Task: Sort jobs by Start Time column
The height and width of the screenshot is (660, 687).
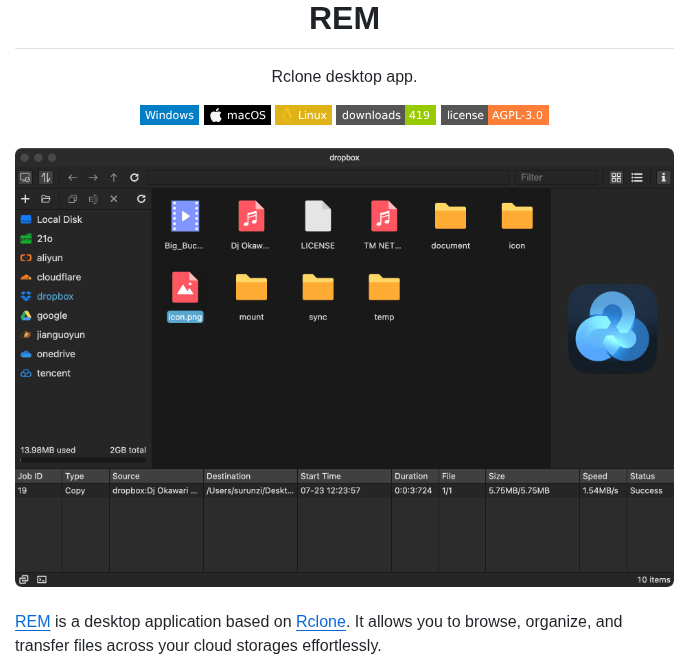Action: (x=344, y=476)
